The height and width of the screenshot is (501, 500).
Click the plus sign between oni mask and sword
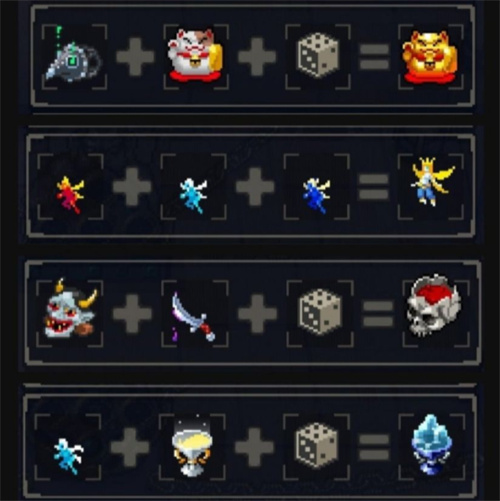pyautogui.click(x=132, y=313)
